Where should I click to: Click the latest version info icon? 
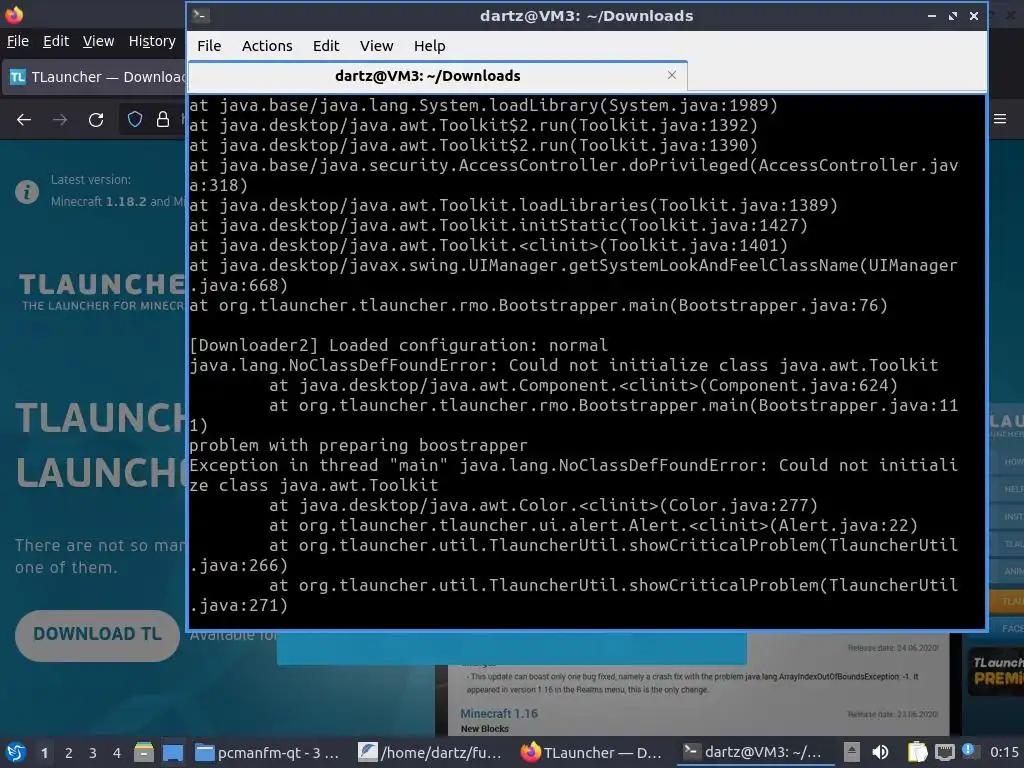tap(27, 191)
